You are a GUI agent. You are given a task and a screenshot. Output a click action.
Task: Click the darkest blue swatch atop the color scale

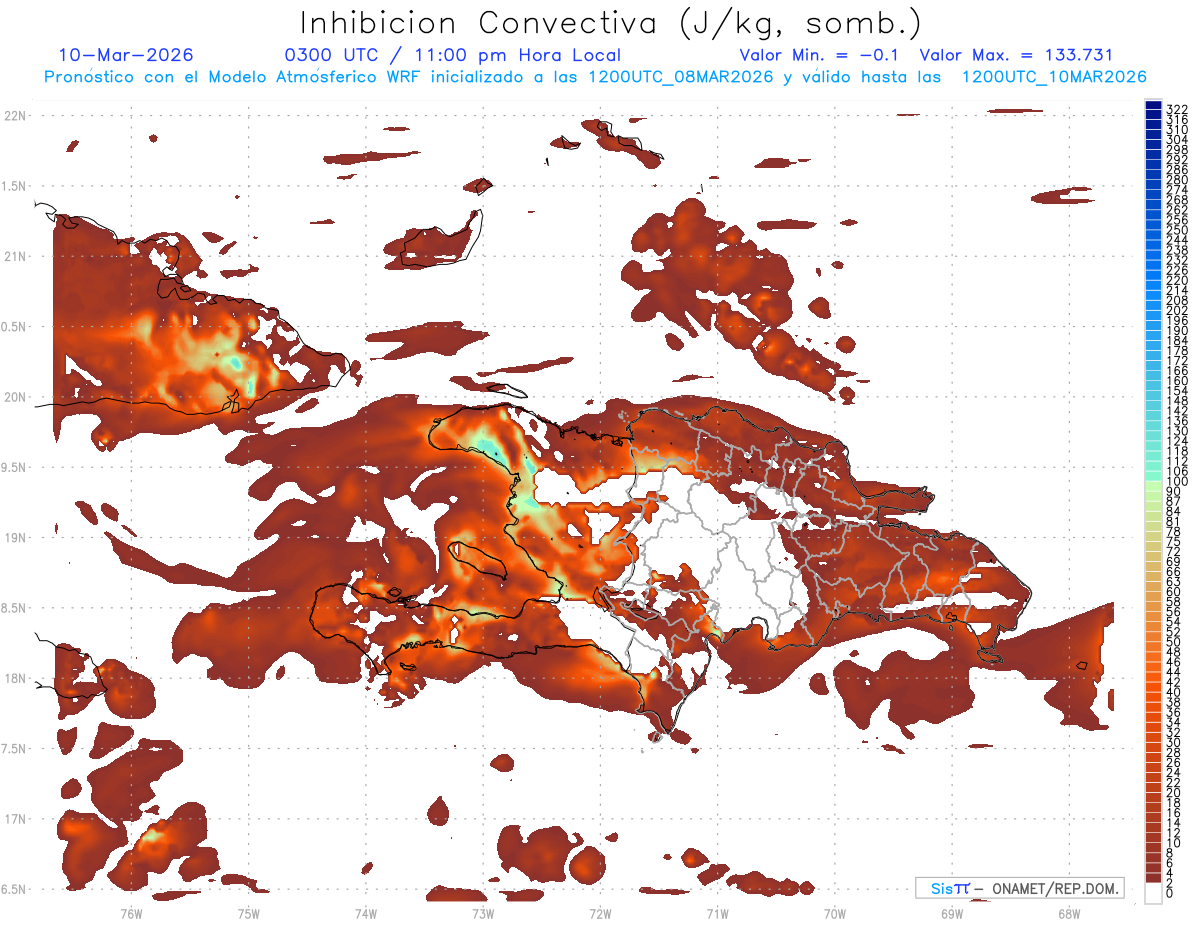1153,105
